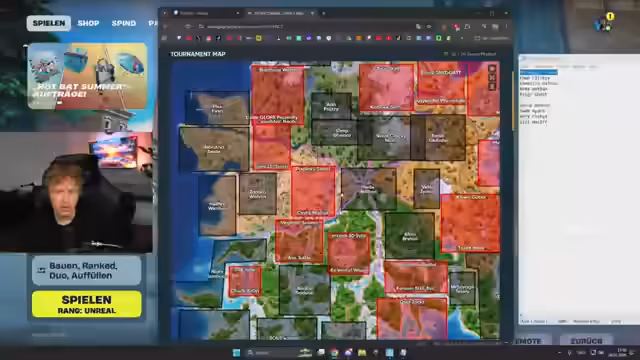
Task: Open the new tab plus button
Action: pos(324,13)
